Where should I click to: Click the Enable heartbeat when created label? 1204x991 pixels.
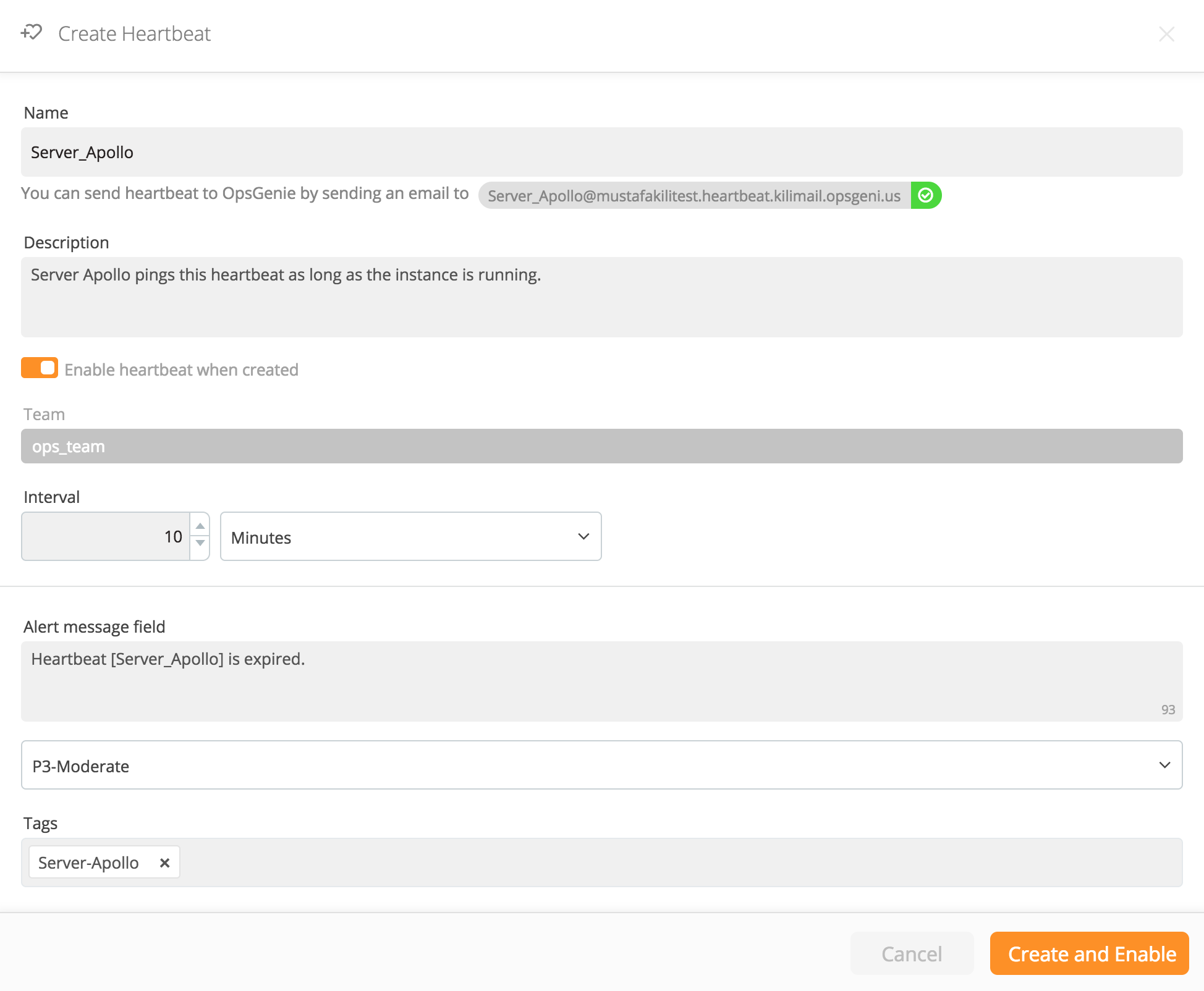click(181, 369)
